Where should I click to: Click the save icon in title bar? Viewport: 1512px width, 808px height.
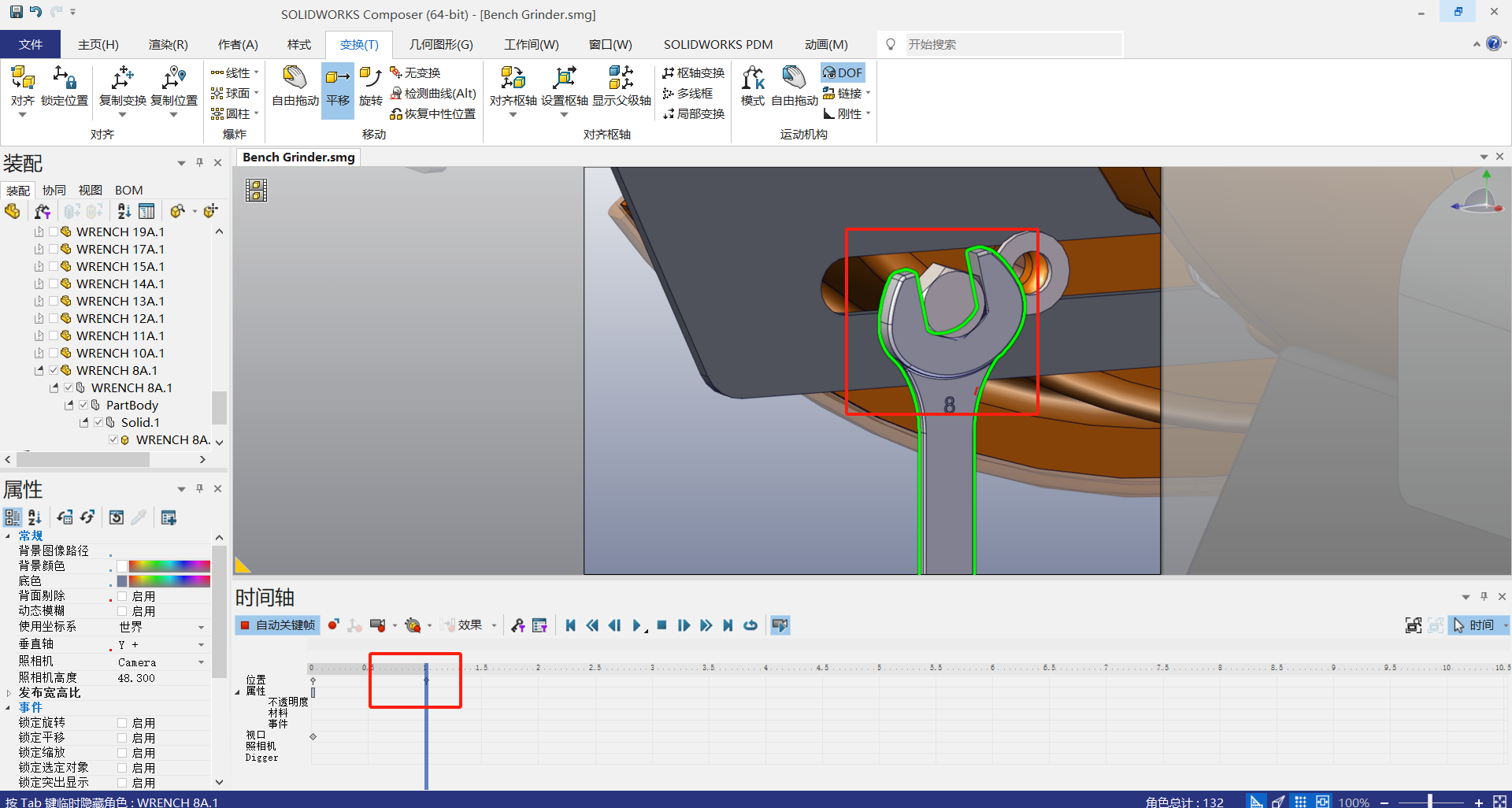(16, 12)
